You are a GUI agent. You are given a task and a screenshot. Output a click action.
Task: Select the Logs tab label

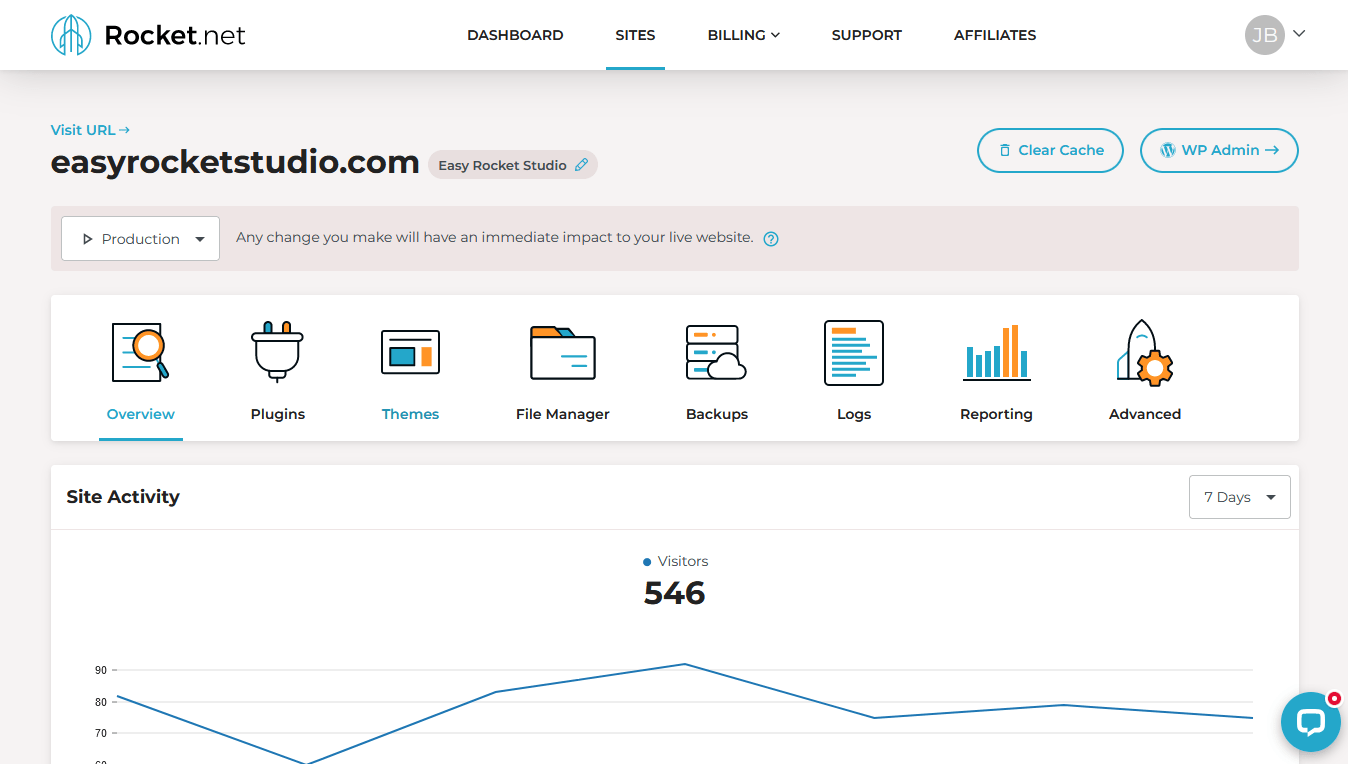point(854,414)
